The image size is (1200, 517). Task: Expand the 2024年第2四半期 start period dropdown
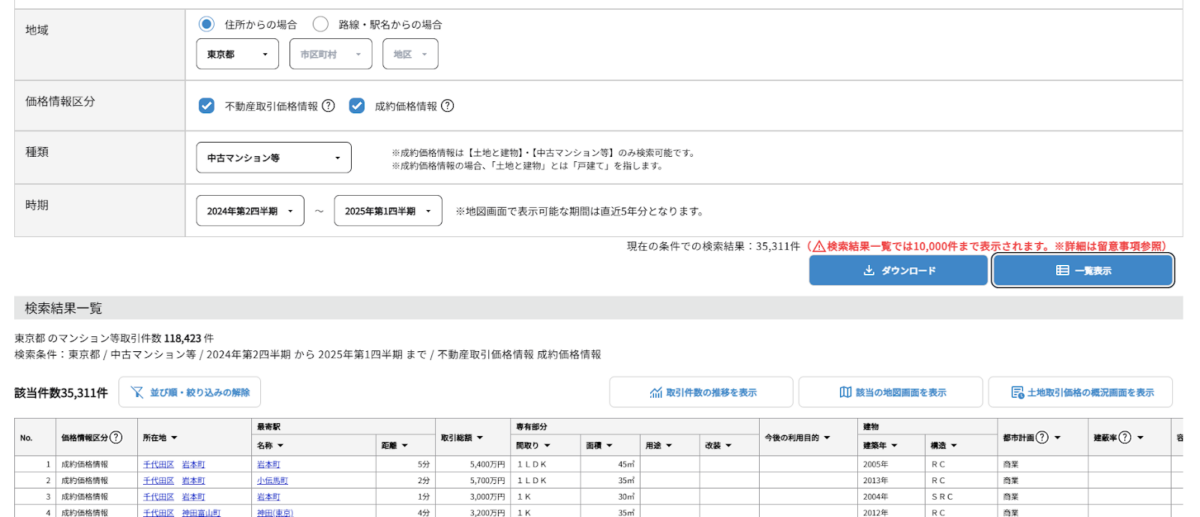[x=249, y=211]
